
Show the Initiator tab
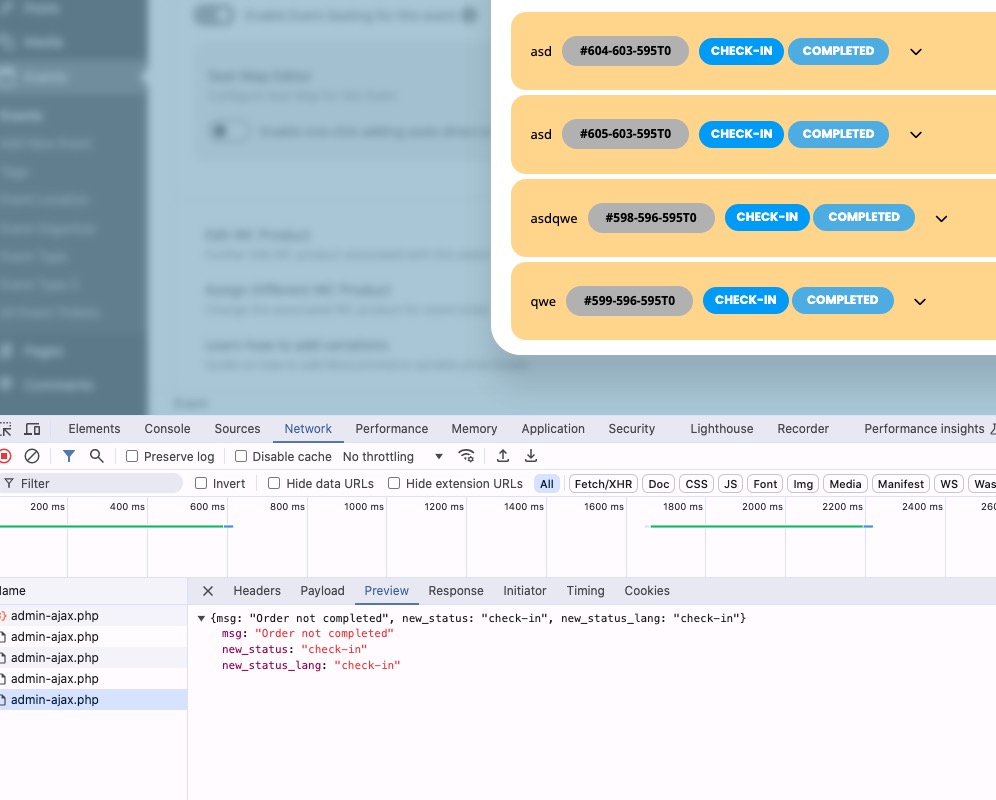coord(525,591)
